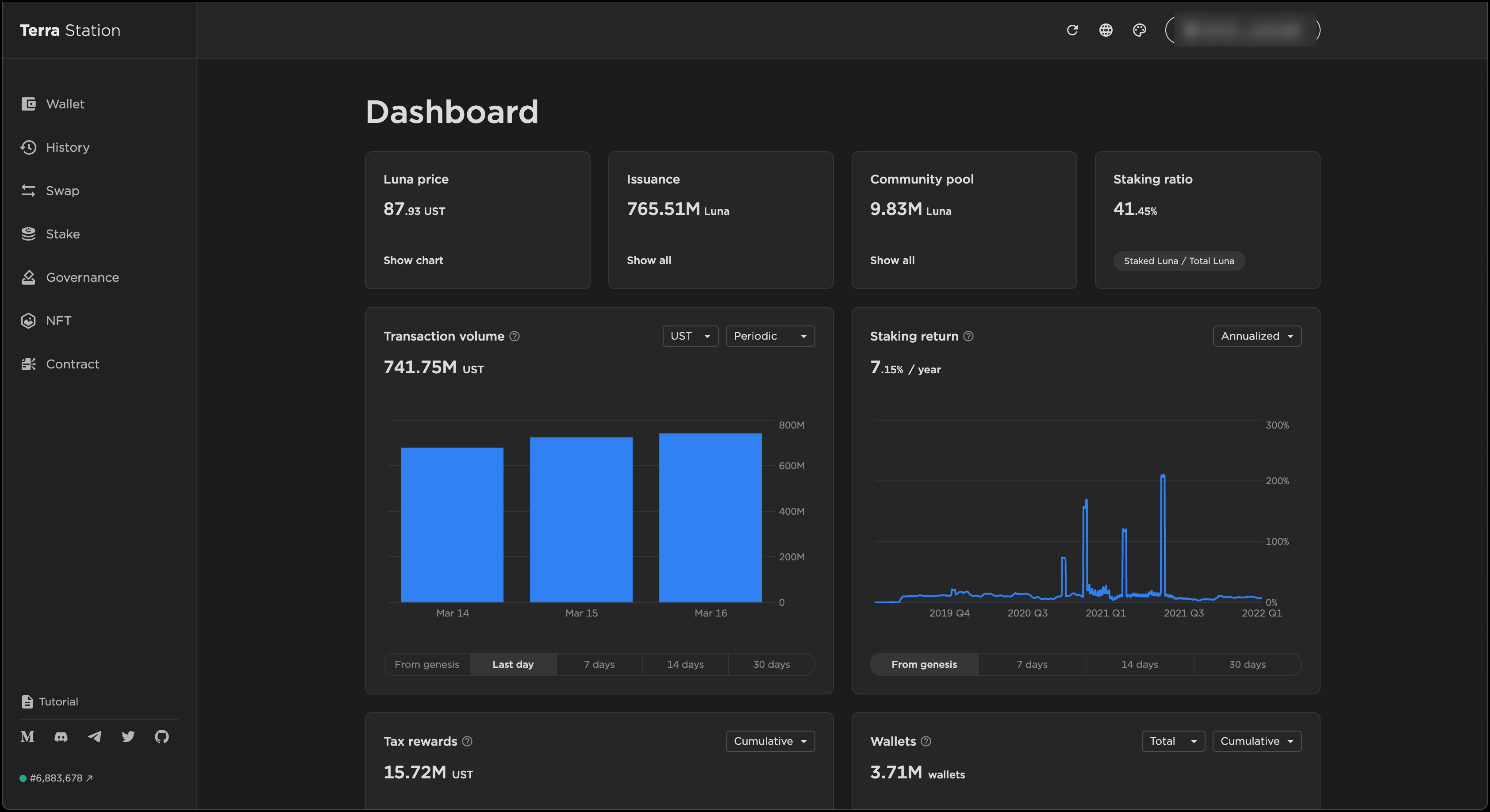
Task: Click Tax rewards help icon
Action: [467, 741]
